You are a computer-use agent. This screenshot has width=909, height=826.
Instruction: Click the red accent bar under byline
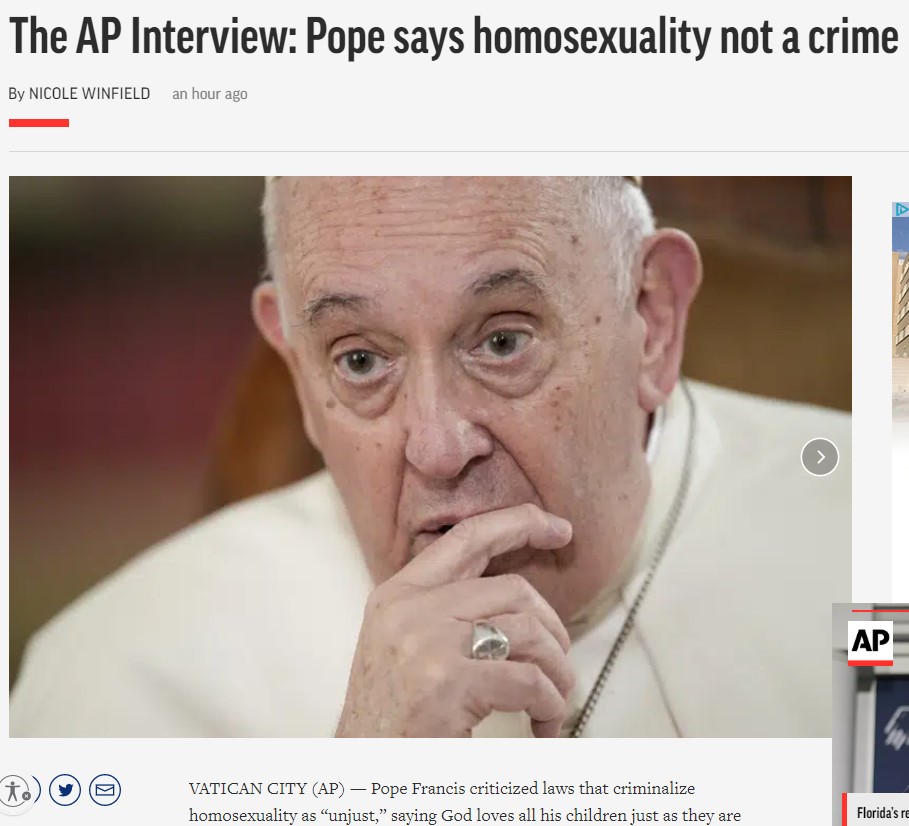click(x=39, y=123)
